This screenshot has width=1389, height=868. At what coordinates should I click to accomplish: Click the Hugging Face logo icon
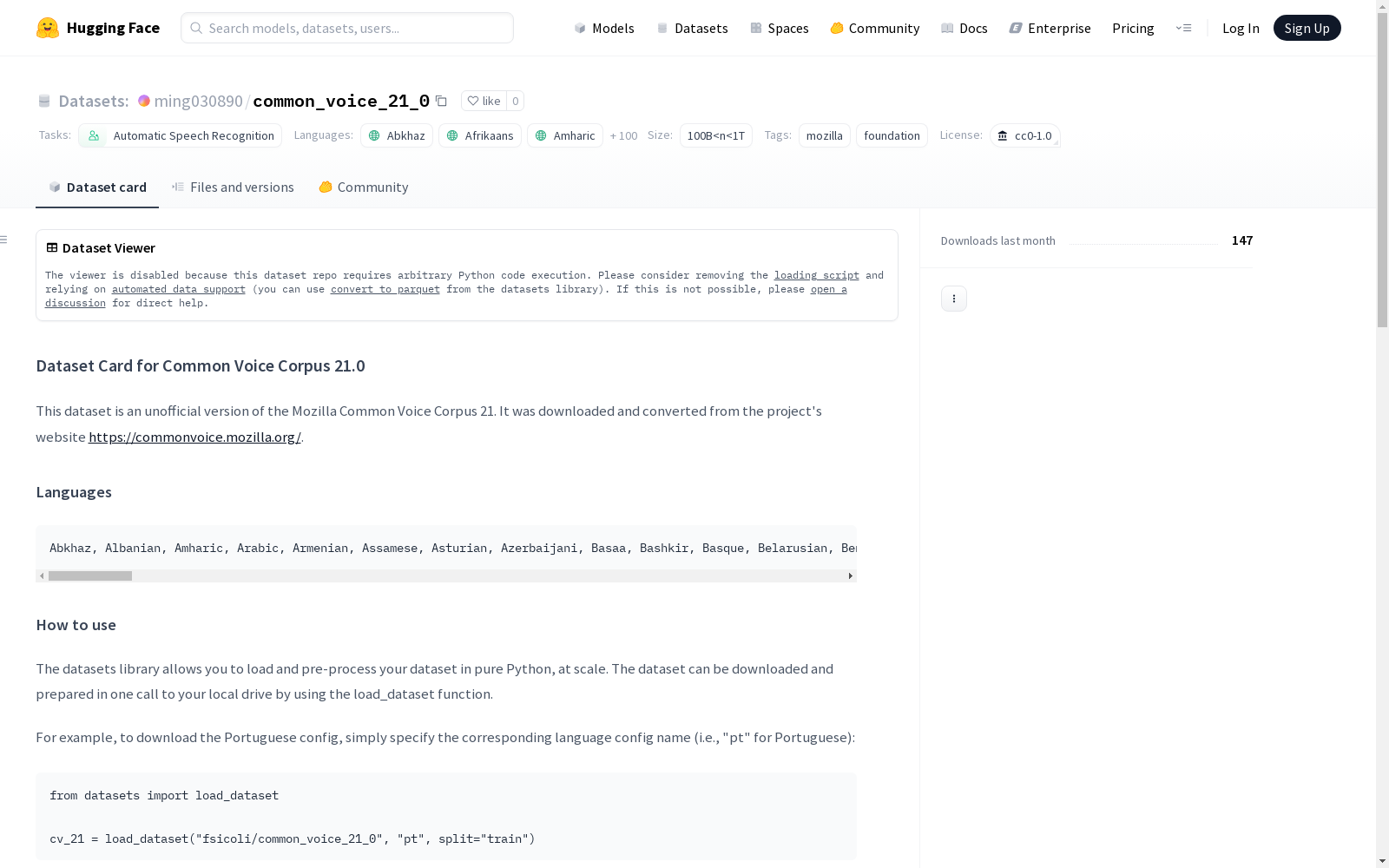(x=48, y=28)
